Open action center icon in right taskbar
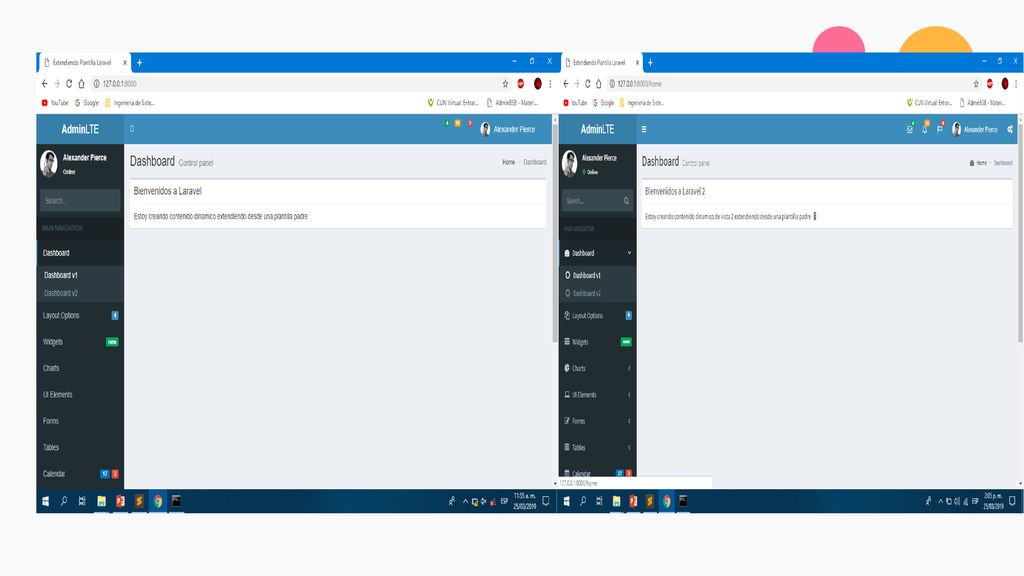1024x576 pixels. [1012, 501]
